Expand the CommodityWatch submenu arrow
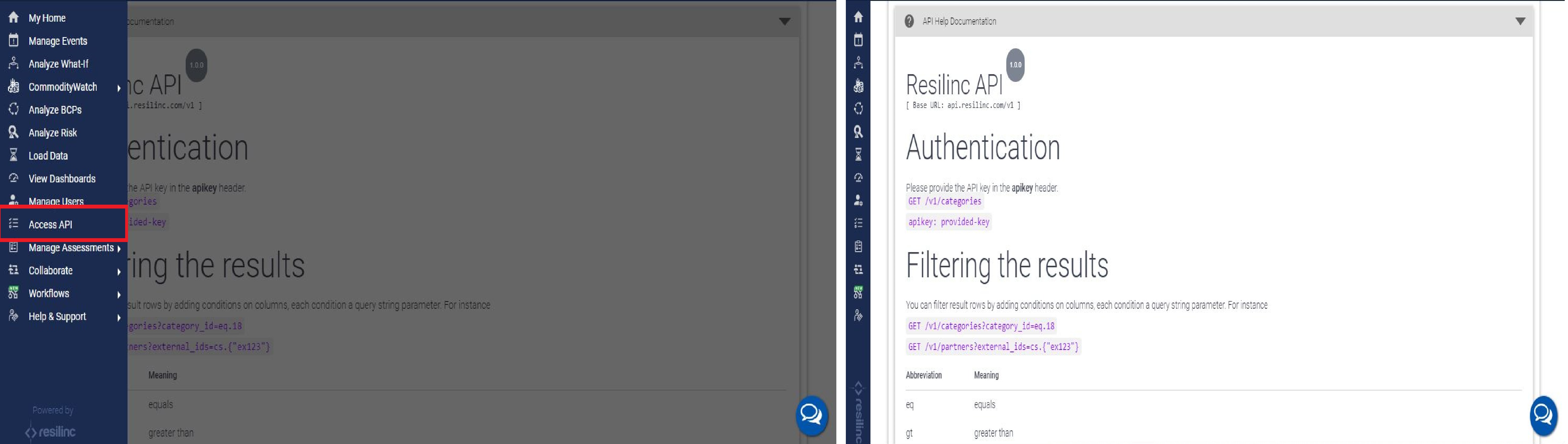 [x=119, y=88]
